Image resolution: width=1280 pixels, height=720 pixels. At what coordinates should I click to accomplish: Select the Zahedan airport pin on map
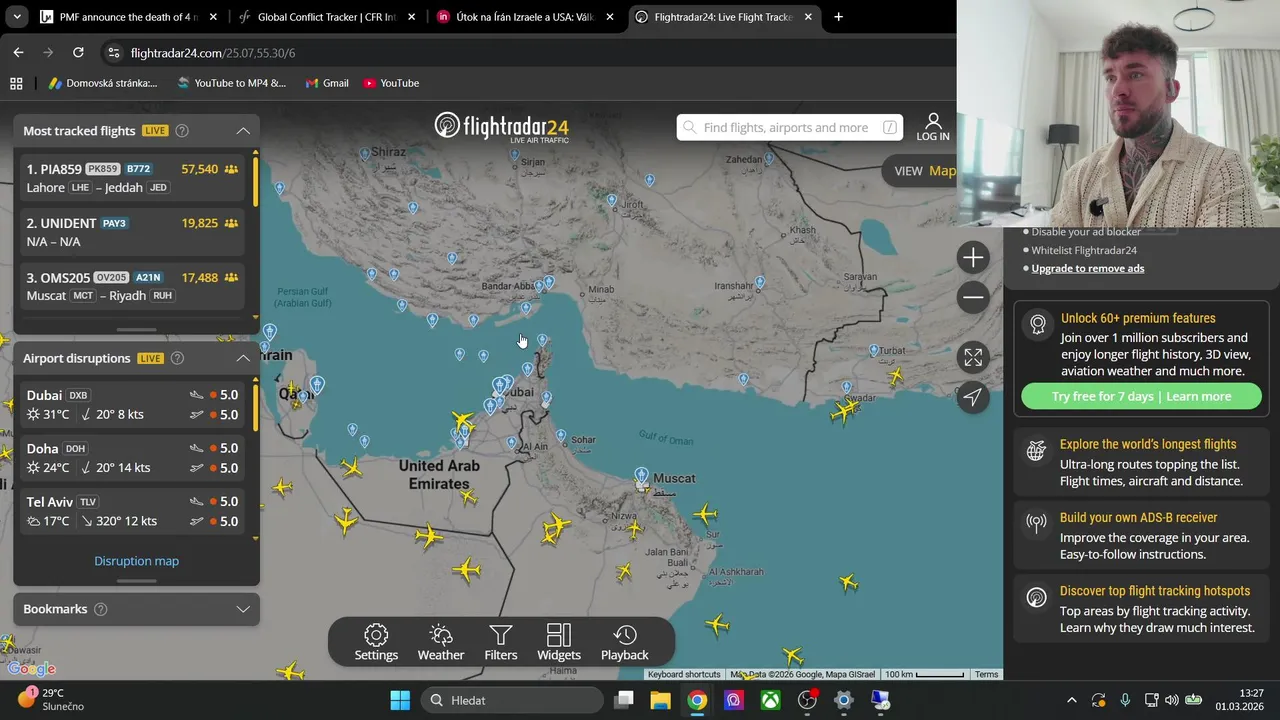(769, 158)
